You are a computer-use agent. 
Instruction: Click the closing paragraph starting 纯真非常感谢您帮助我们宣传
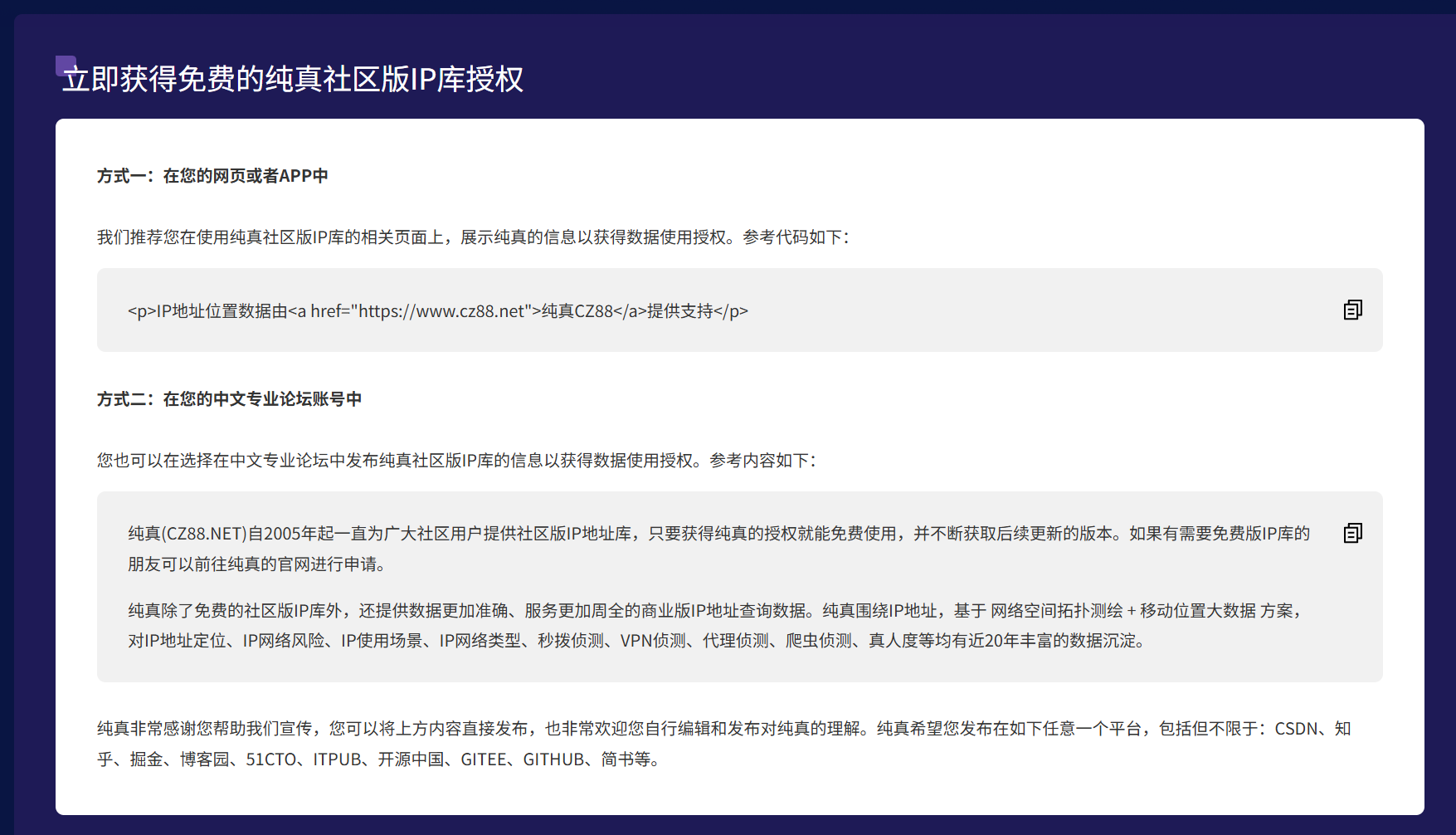click(724, 744)
